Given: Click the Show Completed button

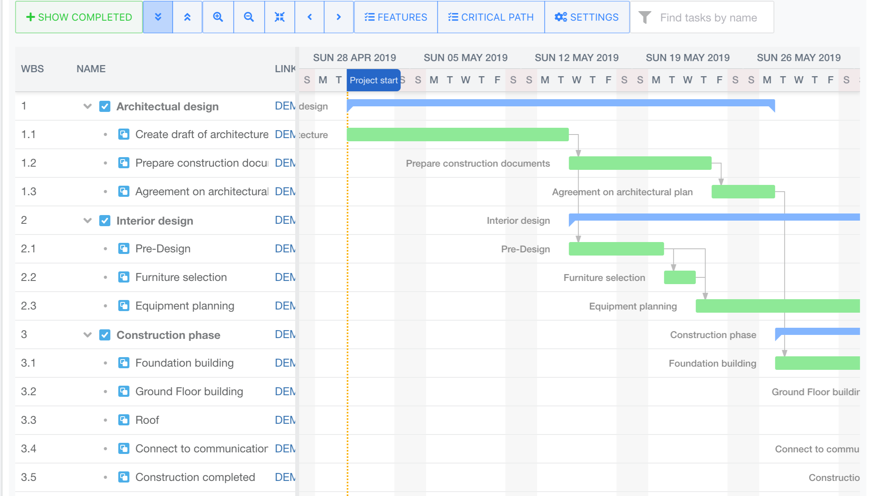Looking at the screenshot, I should tap(79, 17).
